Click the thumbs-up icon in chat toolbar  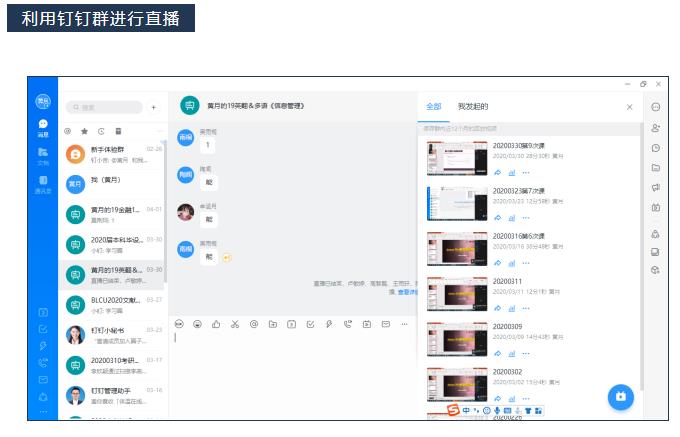(215, 324)
